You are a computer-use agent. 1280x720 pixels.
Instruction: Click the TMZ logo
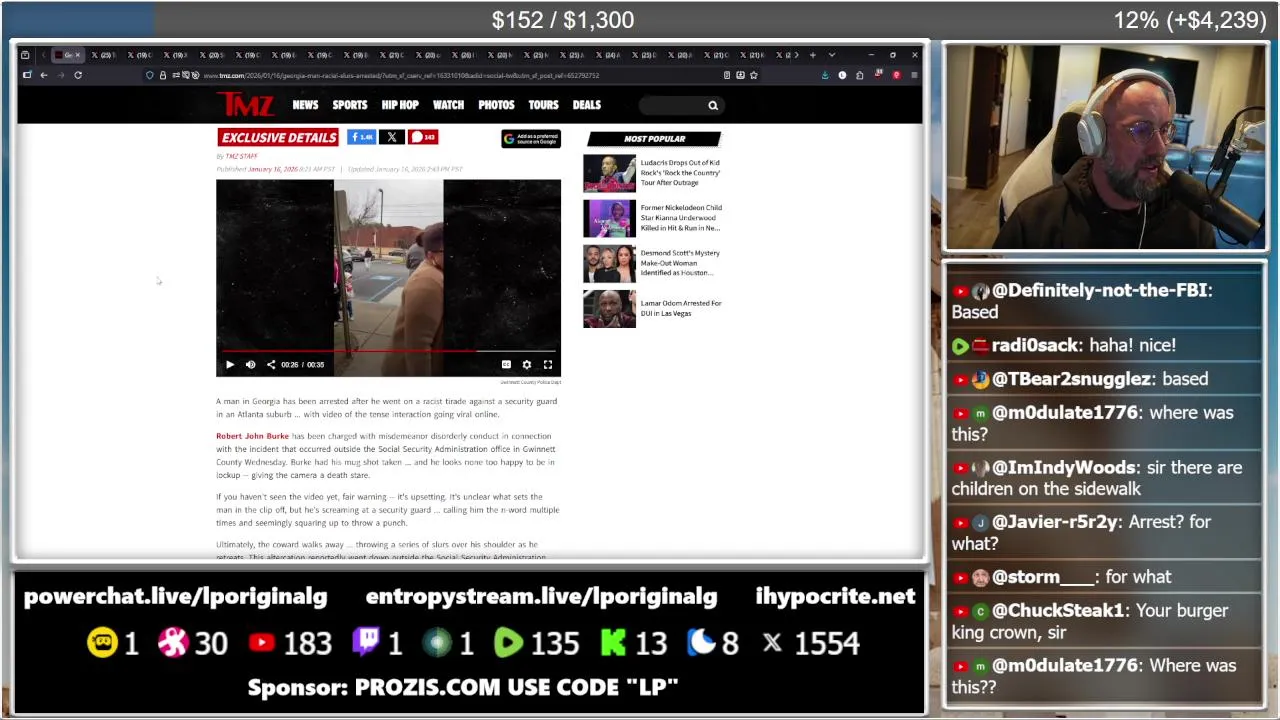click(x=245, y=104)
